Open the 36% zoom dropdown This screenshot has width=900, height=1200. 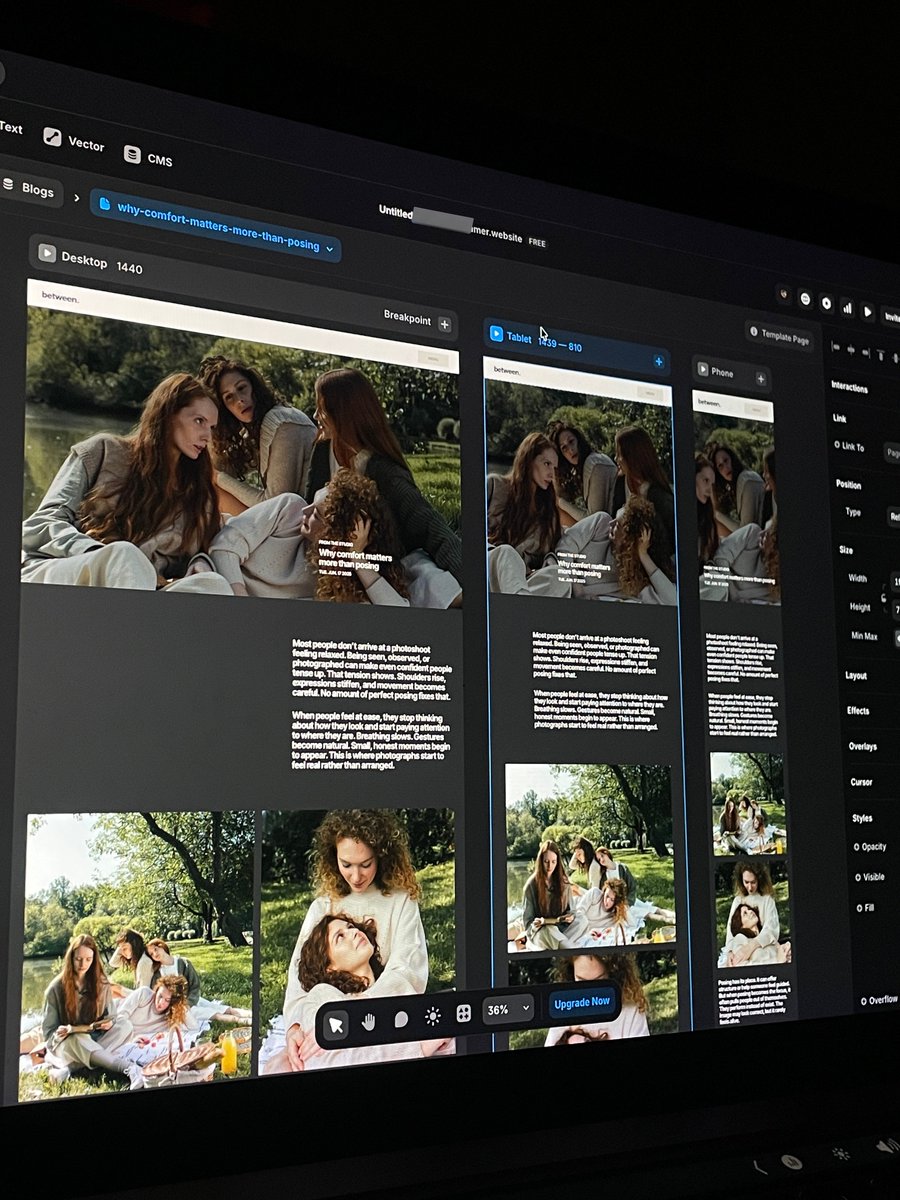point(508,1009)
